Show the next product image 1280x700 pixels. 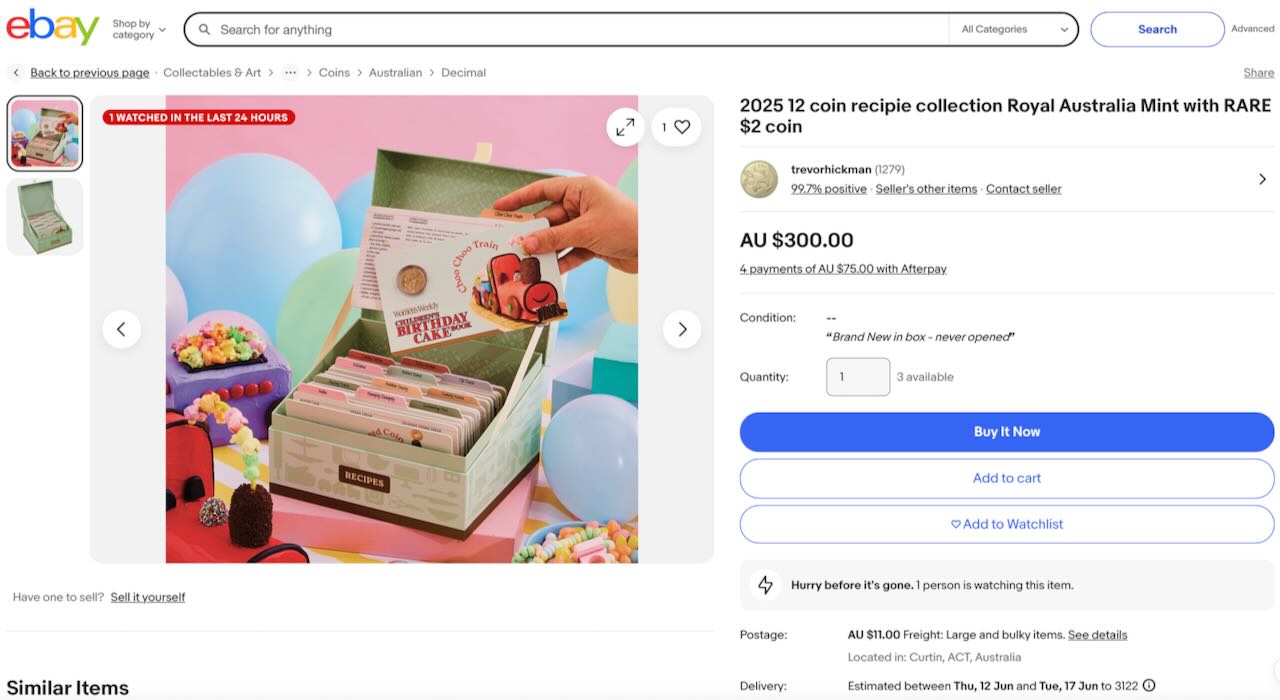(x=682, y=329)
